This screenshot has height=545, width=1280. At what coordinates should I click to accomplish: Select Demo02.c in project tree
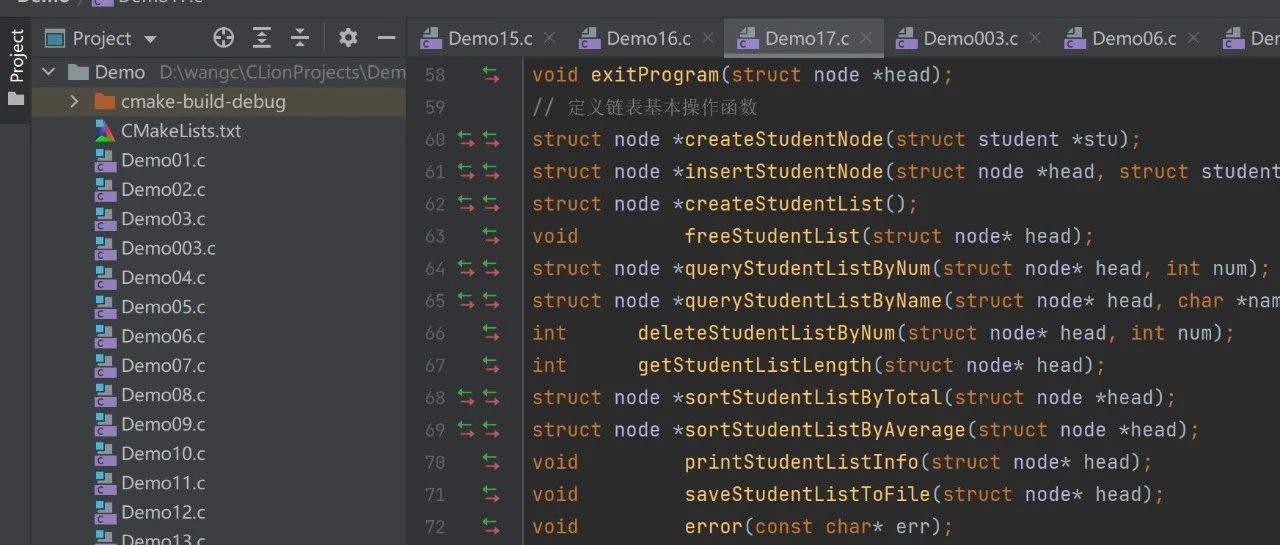pos(163,189)
